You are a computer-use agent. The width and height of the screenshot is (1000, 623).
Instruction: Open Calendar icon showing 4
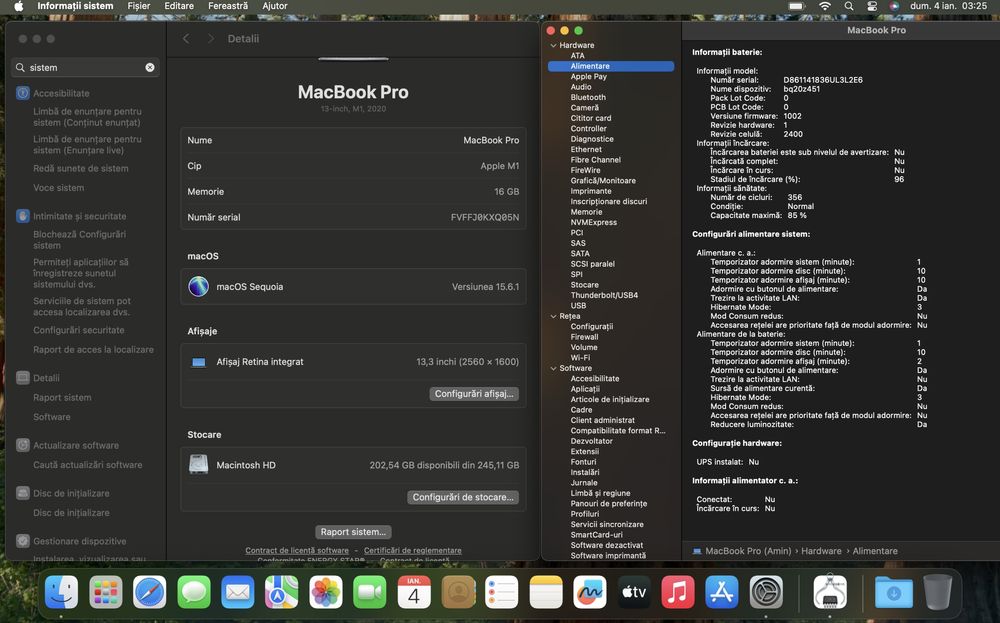(414, 592)
